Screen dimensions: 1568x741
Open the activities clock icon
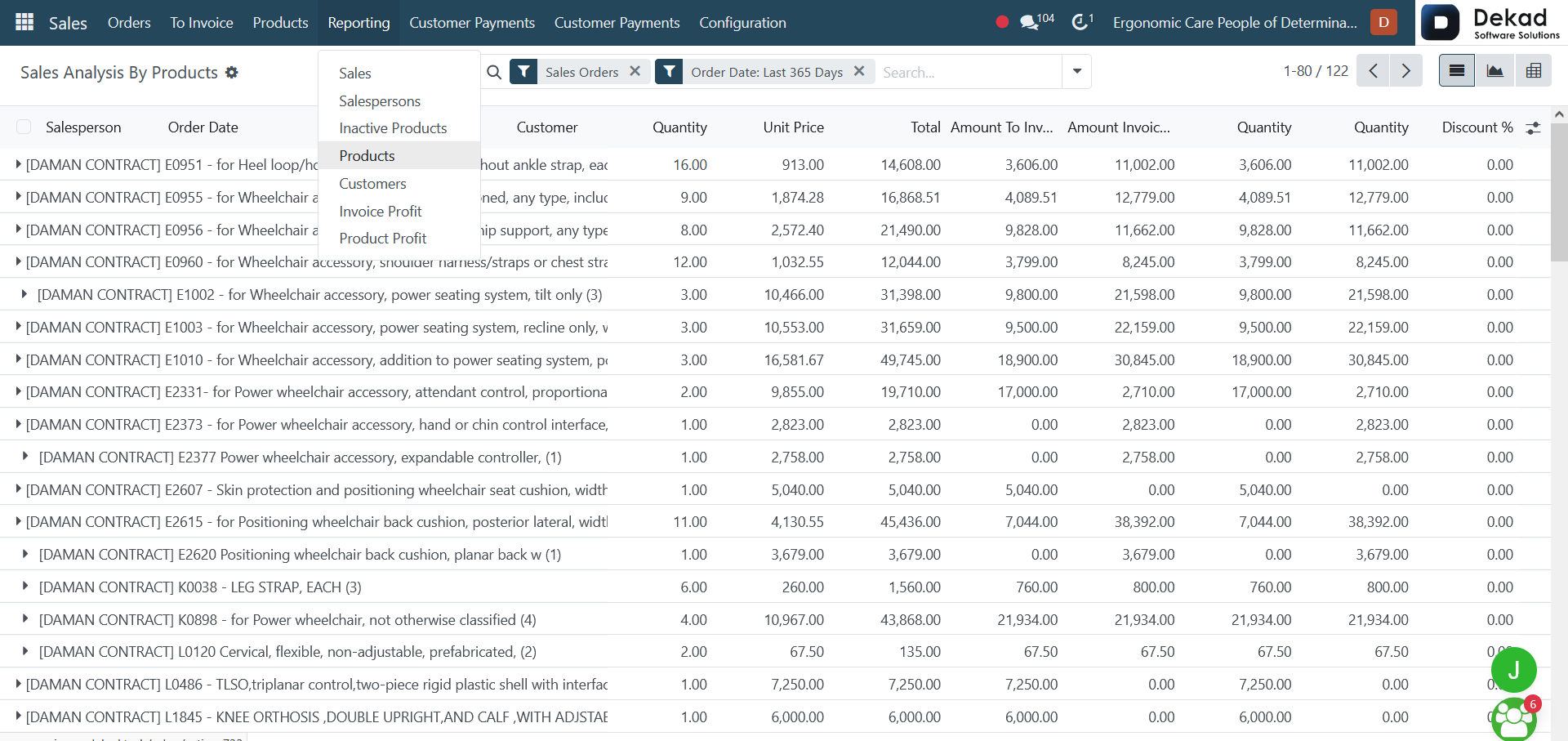(1081, 22)
